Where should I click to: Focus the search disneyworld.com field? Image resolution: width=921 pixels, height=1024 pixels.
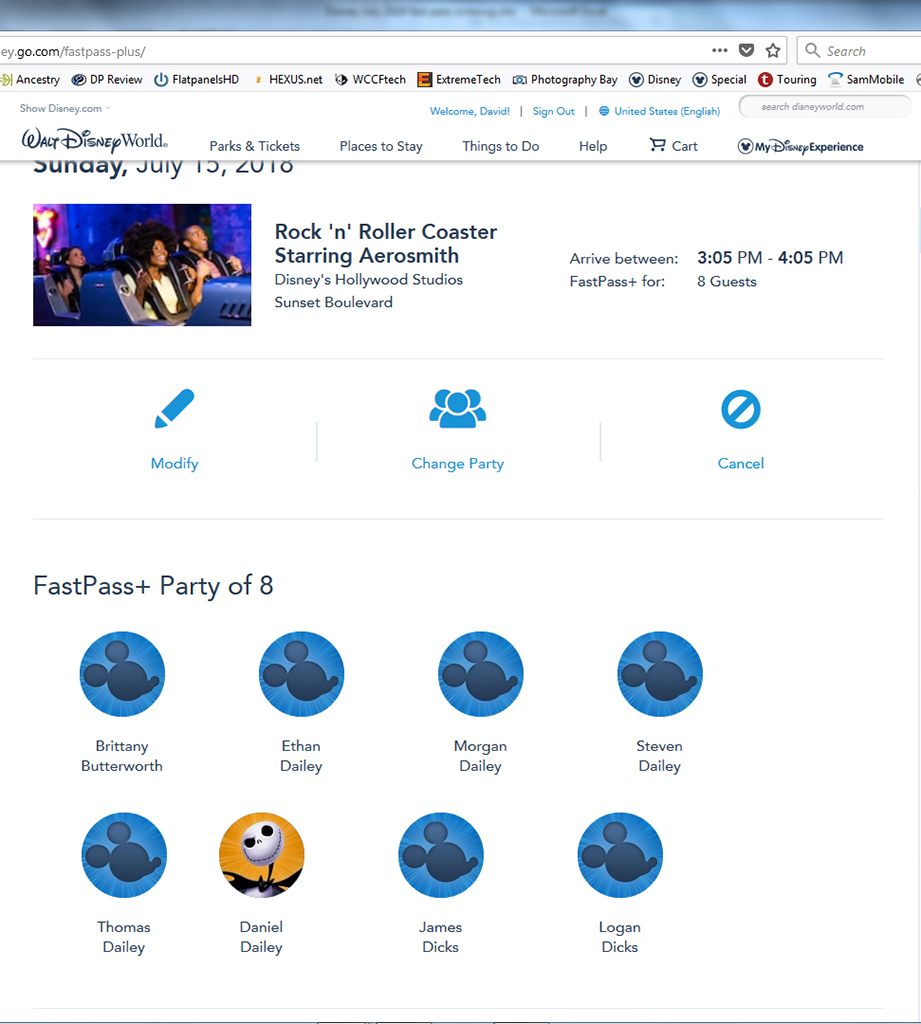click(x=825, y=106)
